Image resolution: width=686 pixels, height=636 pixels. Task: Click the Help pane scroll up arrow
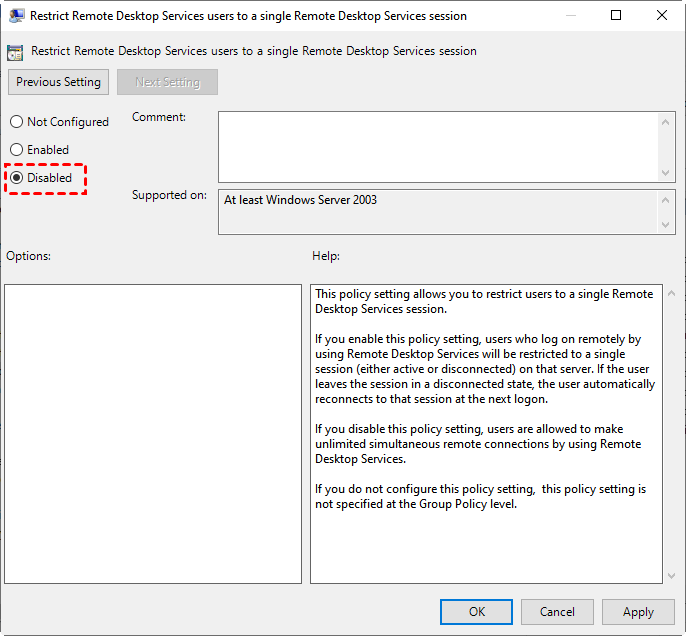pos(672,294)
